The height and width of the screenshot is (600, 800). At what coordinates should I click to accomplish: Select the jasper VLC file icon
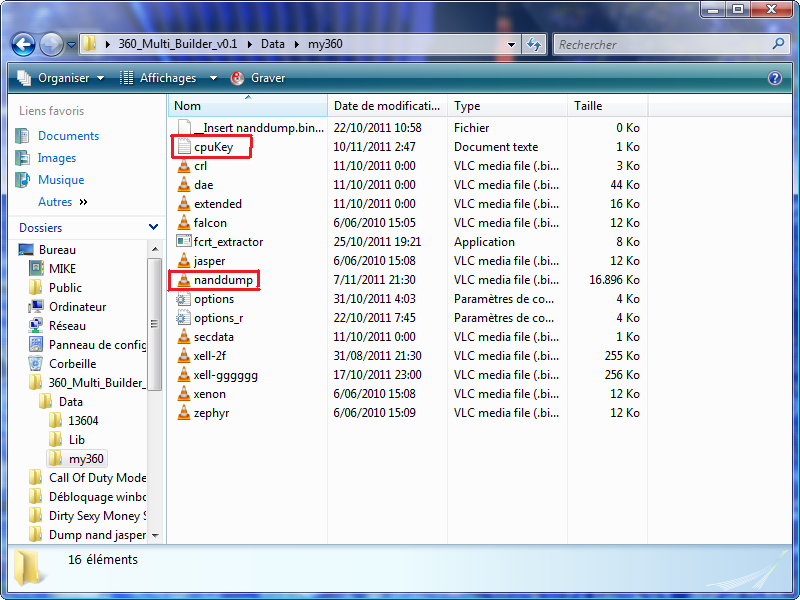pos(184,261)
